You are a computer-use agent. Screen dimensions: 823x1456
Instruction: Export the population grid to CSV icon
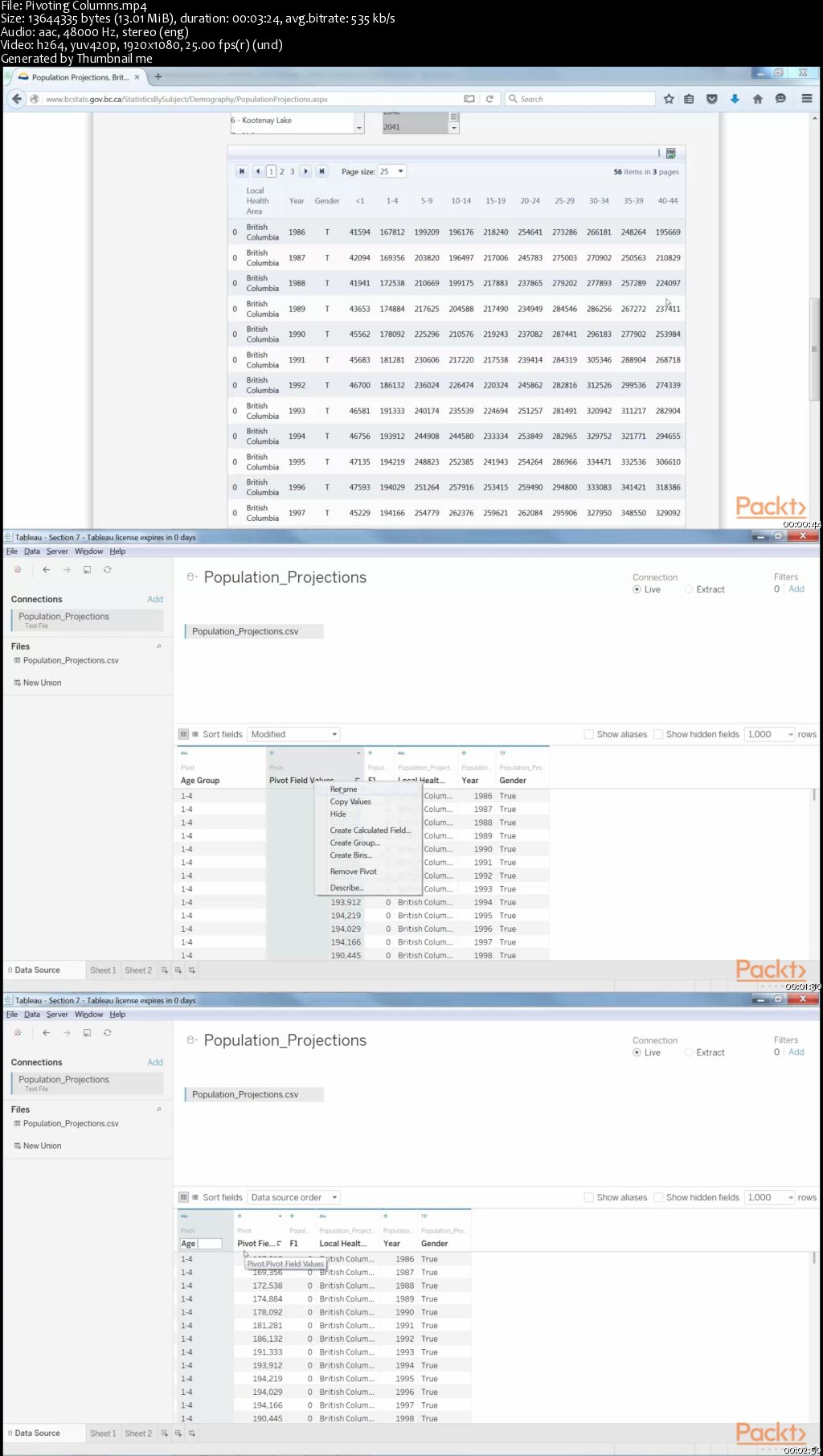(x=671, y=153)
